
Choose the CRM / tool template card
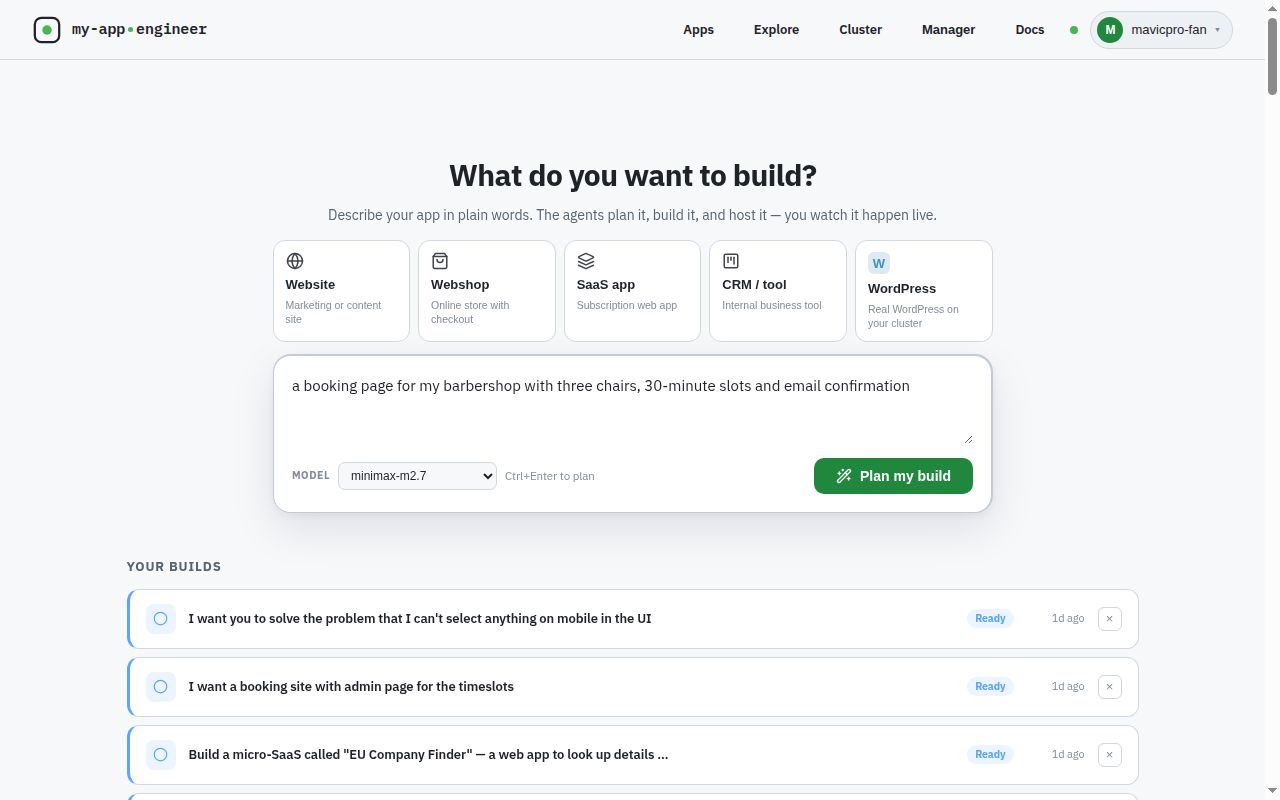778,291
